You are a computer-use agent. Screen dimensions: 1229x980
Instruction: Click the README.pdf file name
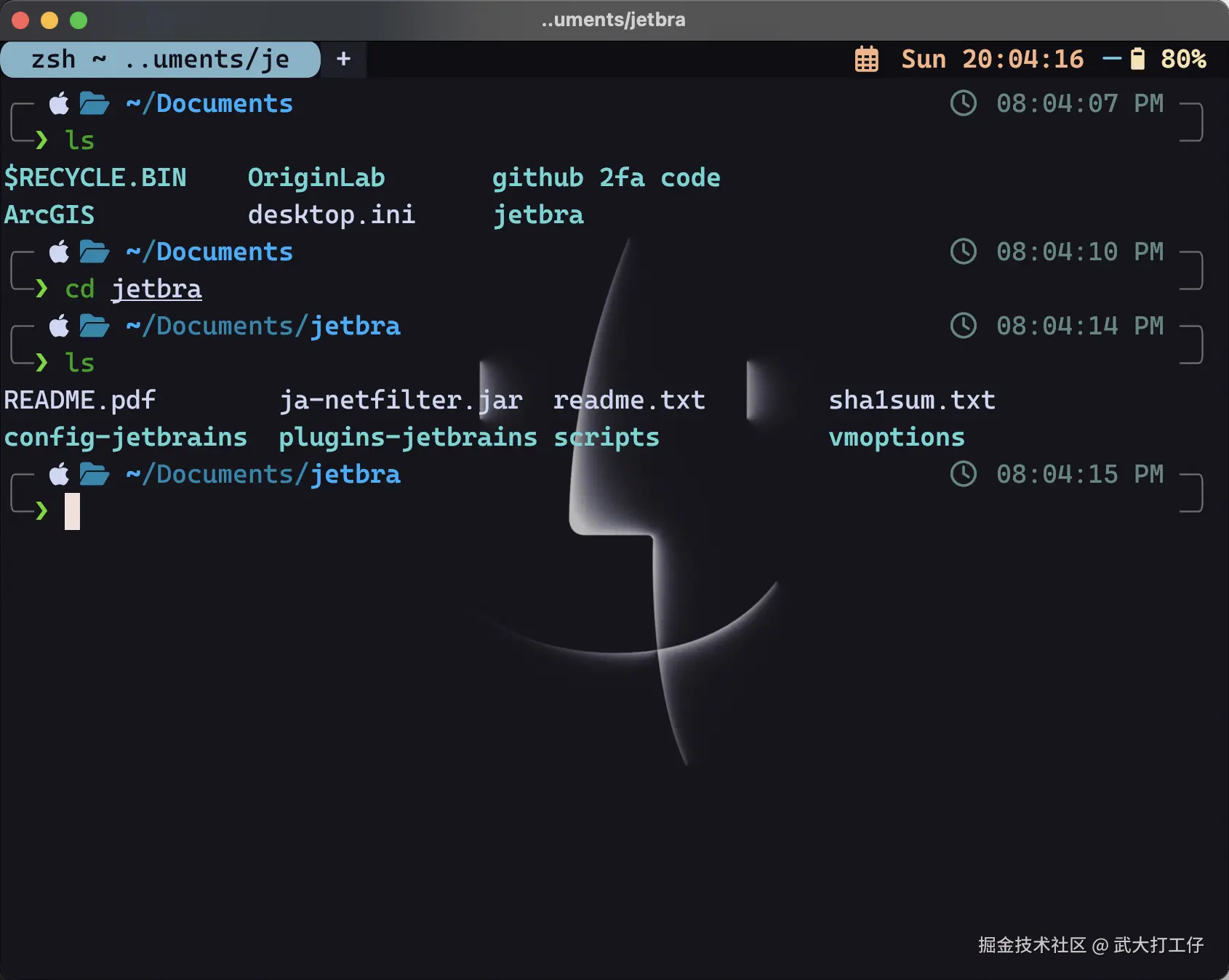[x=80, y=400]
